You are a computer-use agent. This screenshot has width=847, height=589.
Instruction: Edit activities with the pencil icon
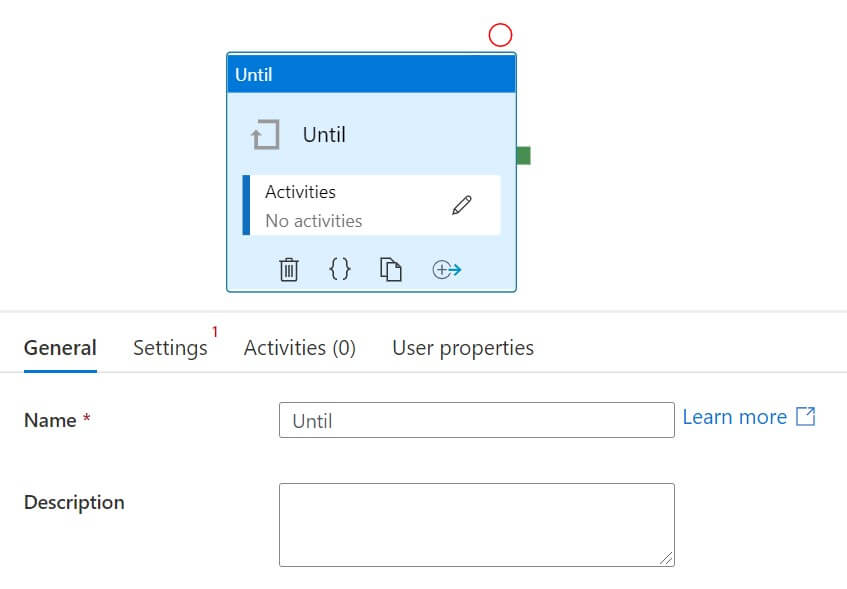coord(461,205)
